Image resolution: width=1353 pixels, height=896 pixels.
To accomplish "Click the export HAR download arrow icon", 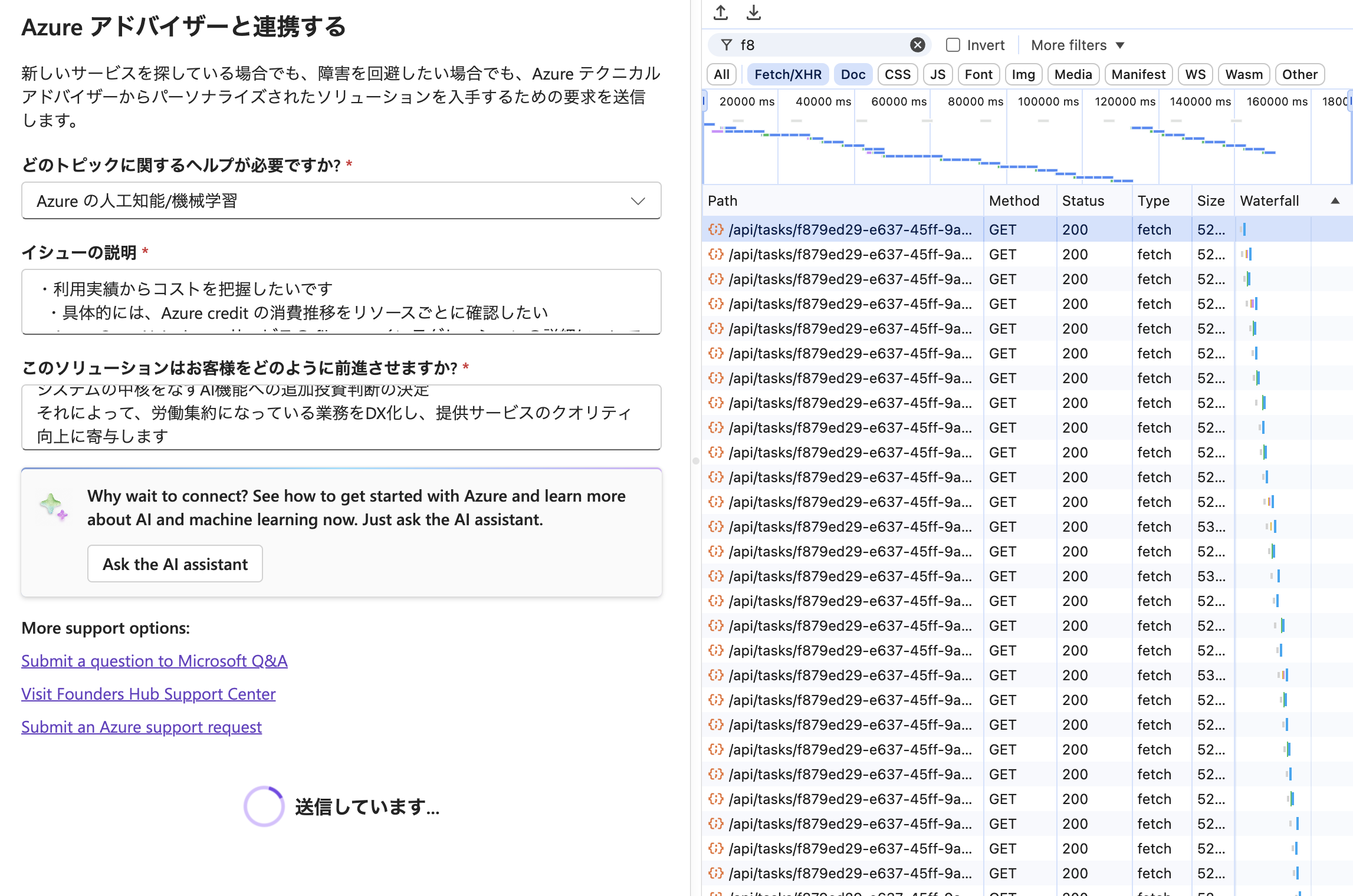I will 754,12.
